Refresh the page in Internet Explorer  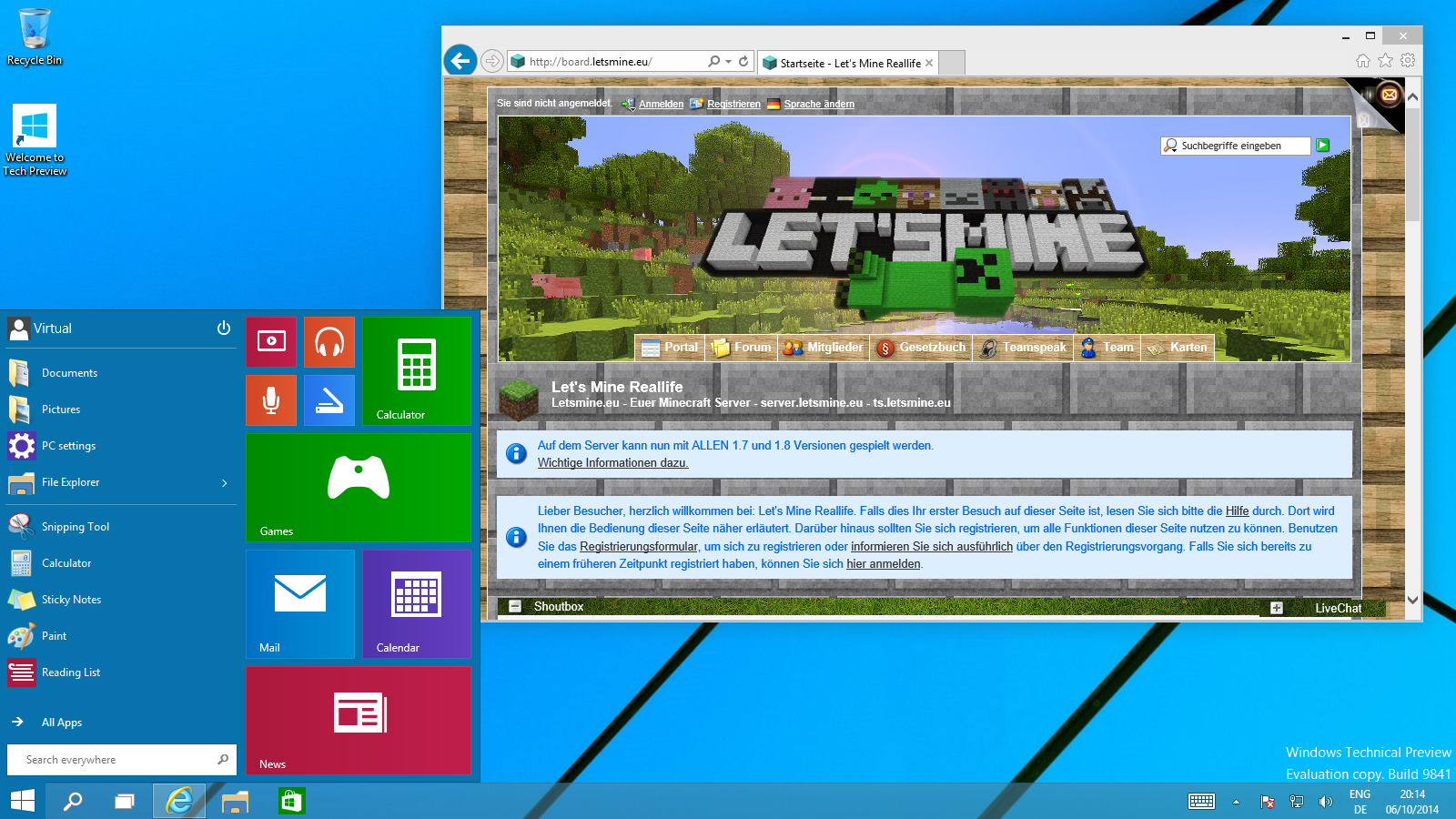click(743, 61)
